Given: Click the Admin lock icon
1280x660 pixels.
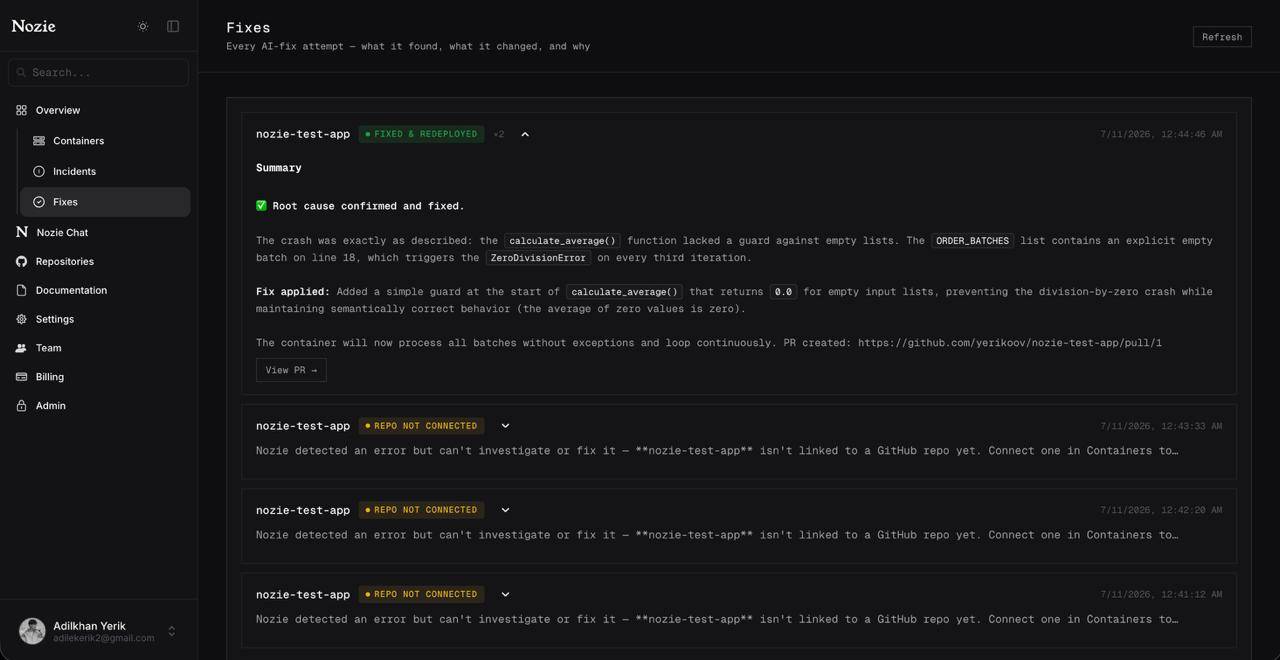Looking at the screenshot, I should (x=21, y=406).
